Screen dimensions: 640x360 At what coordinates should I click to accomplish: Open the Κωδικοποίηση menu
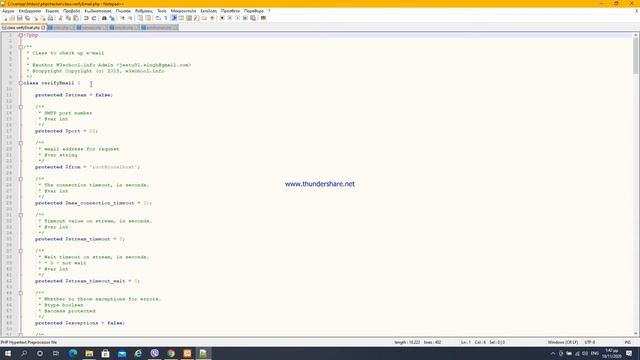98,11
